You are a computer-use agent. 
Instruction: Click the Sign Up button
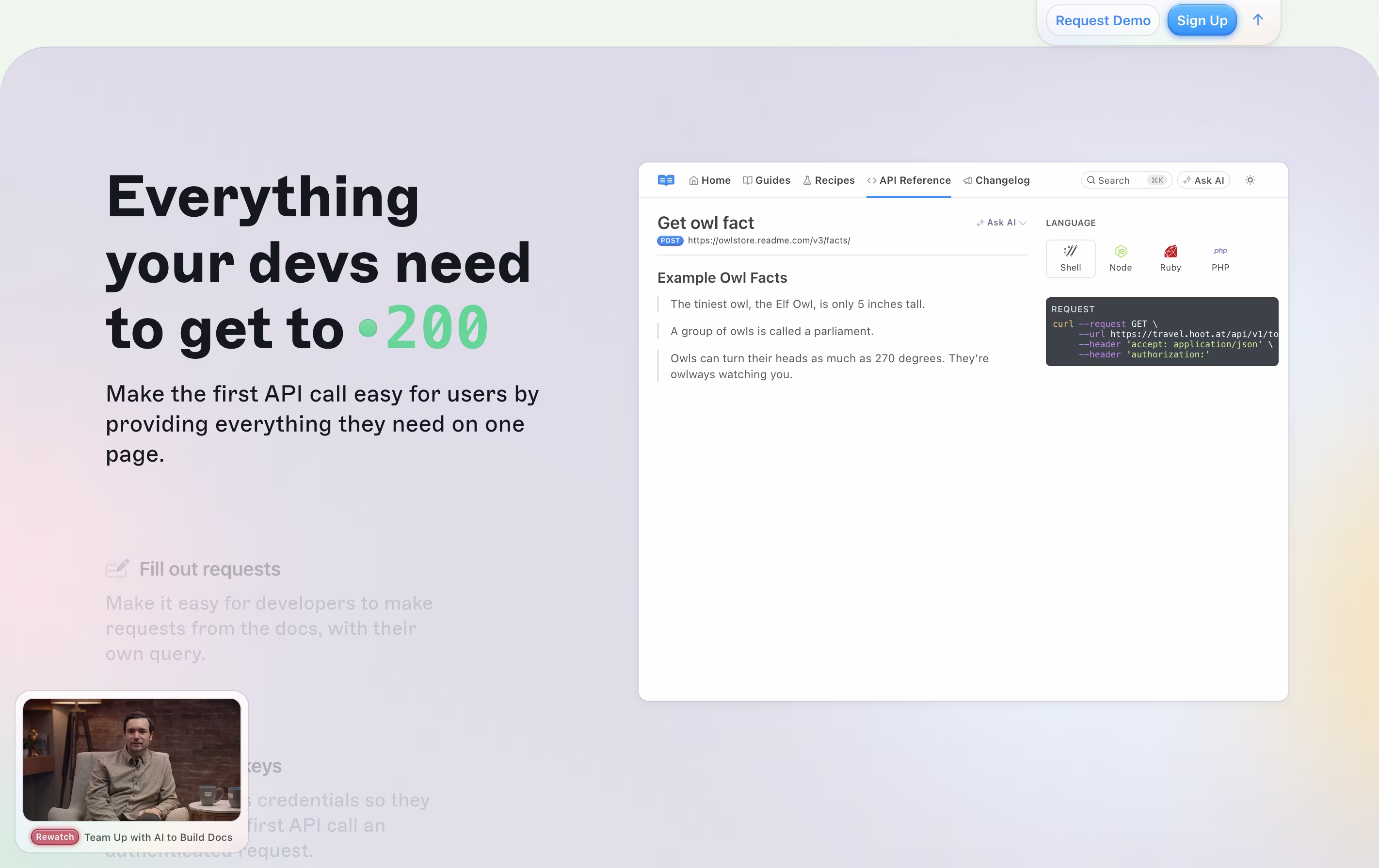[x=1202, y=20]
